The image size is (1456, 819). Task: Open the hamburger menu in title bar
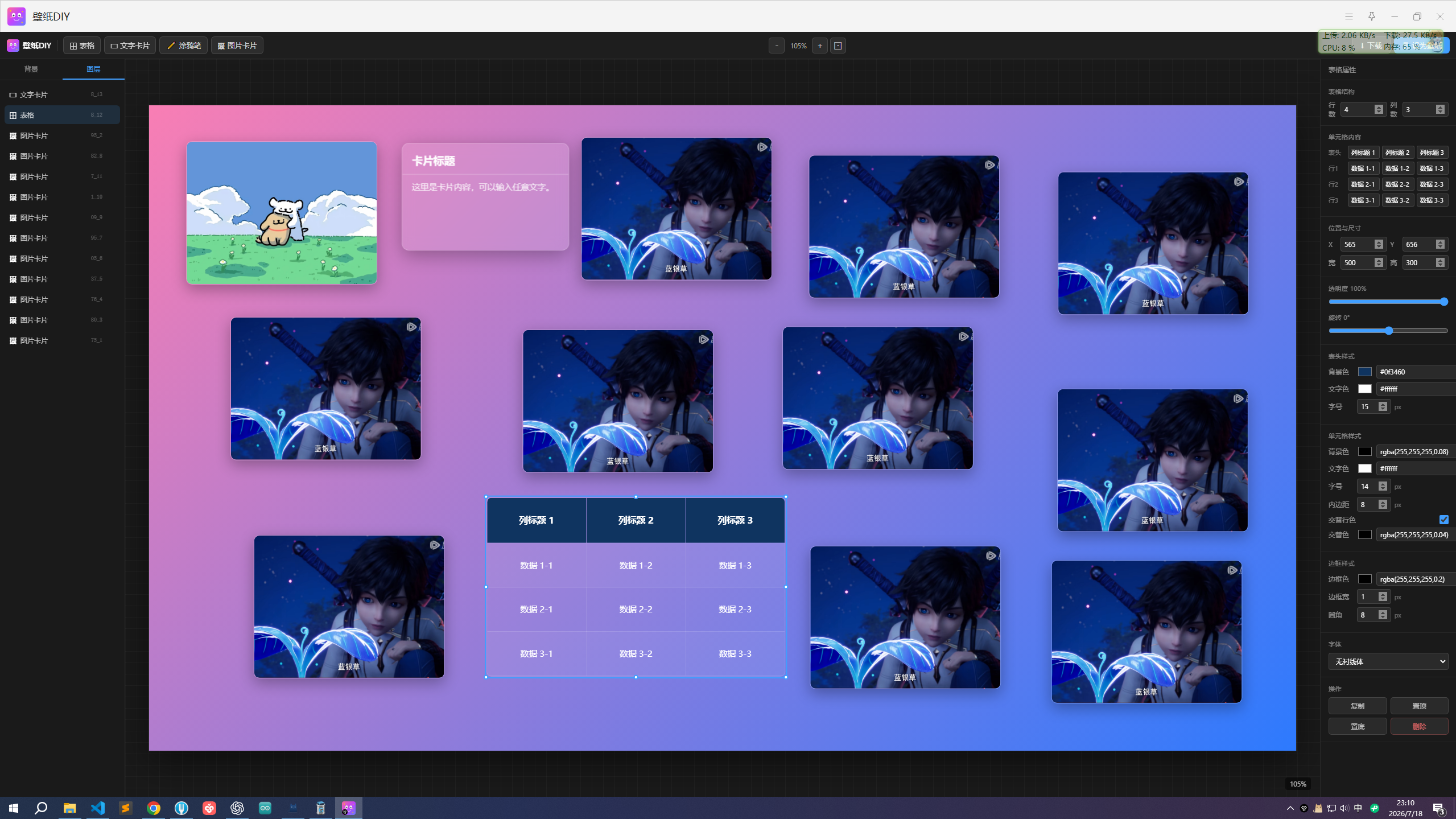pyautogui.click(x=1349, y=16)
